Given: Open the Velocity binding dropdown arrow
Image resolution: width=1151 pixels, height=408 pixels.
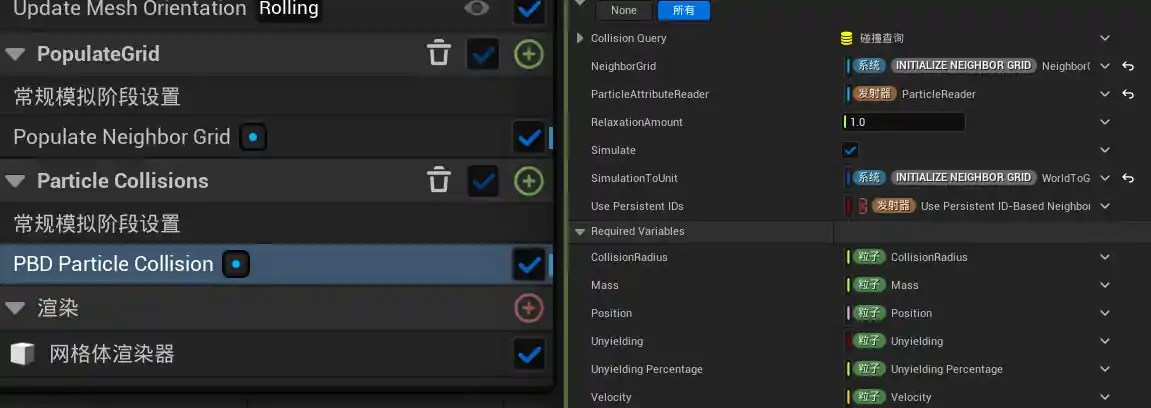Looking at the screenshot, I should pos(1105,397).
